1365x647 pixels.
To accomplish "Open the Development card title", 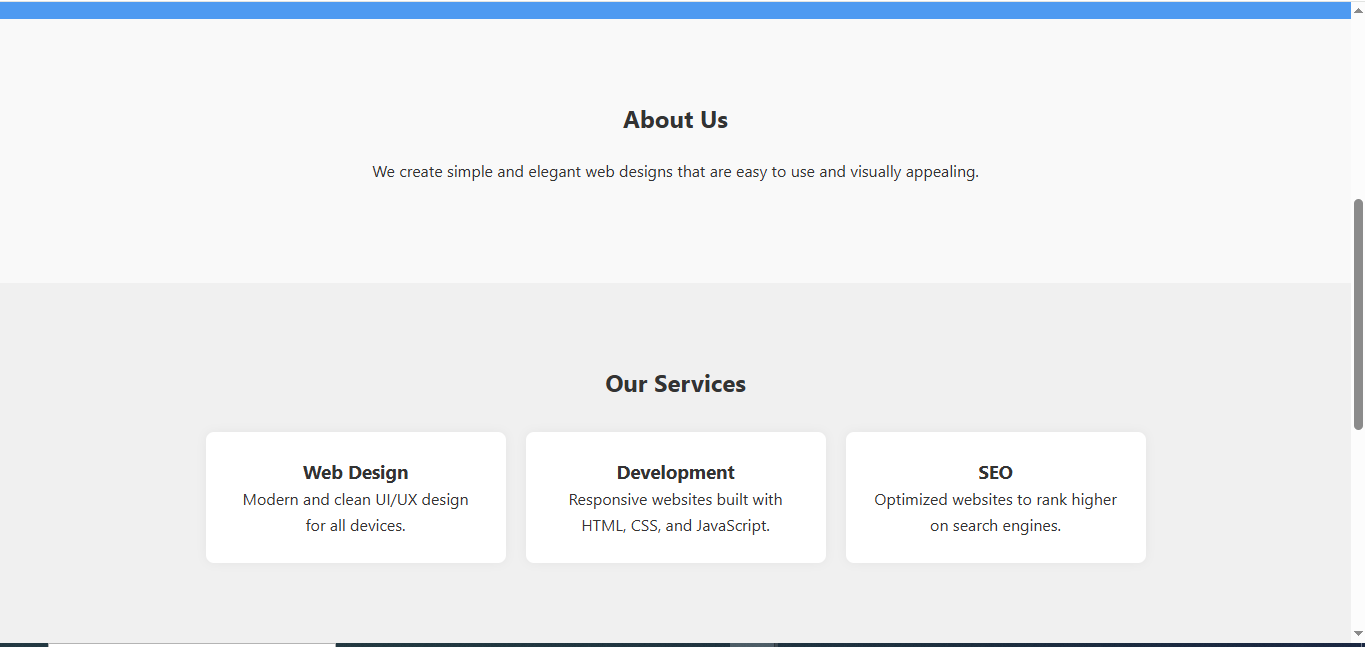I will 675,473.
